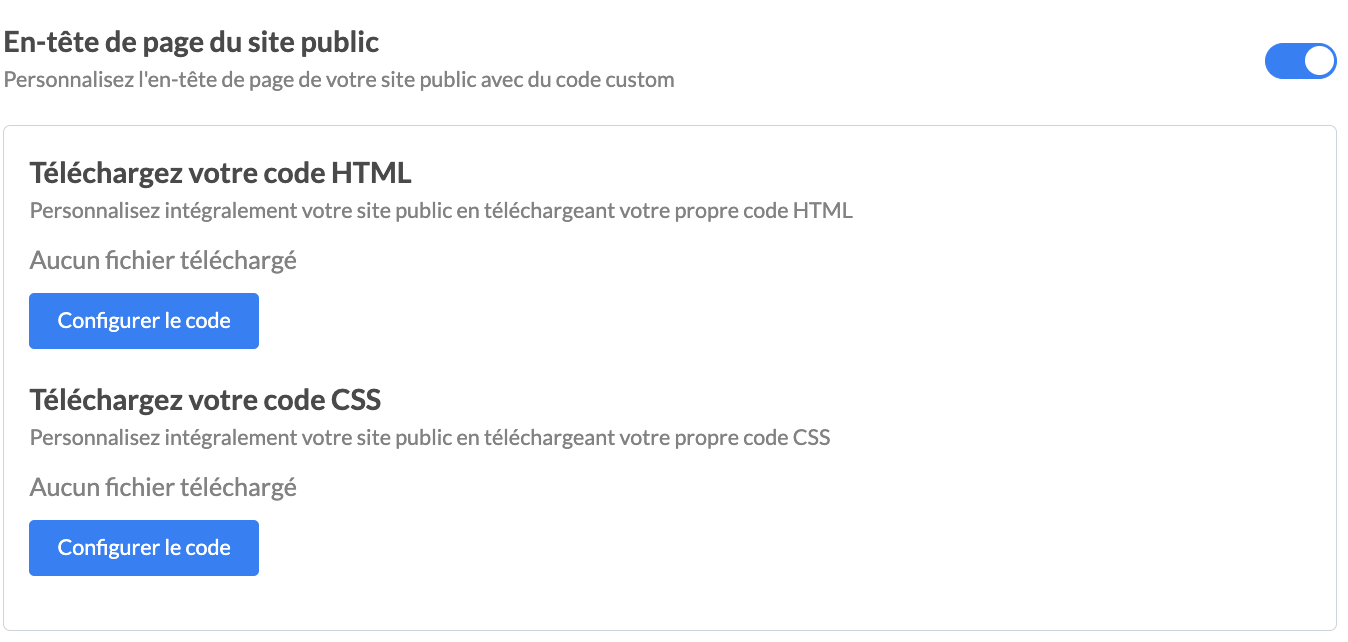Click "Aucun fichier téléchargé" under HTML section
Screen dimensions: 1348x642
coord(163,261)
